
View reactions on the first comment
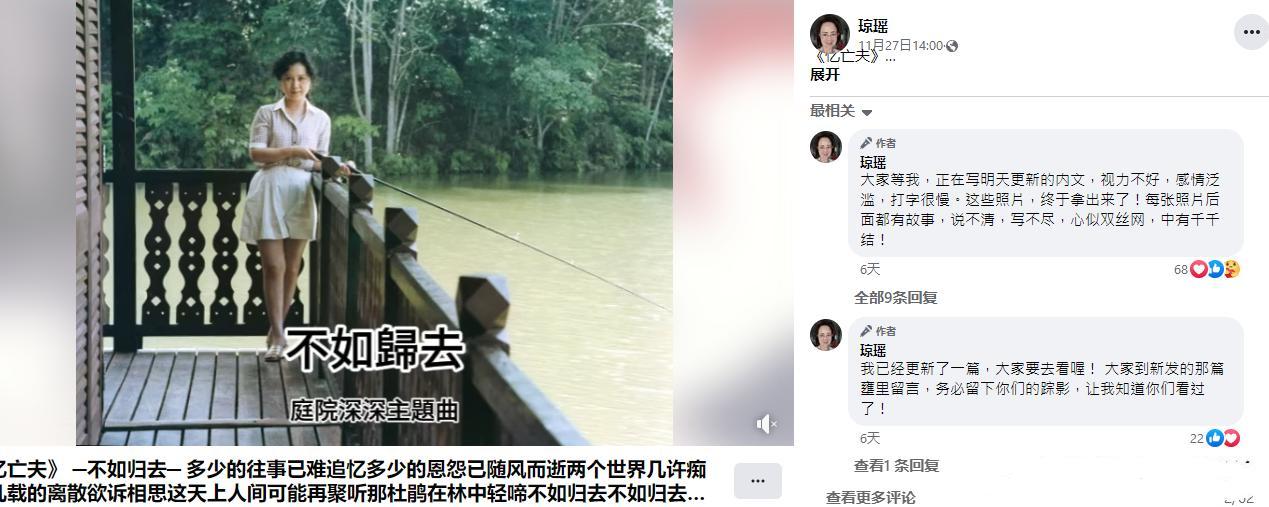[1207, 269]
